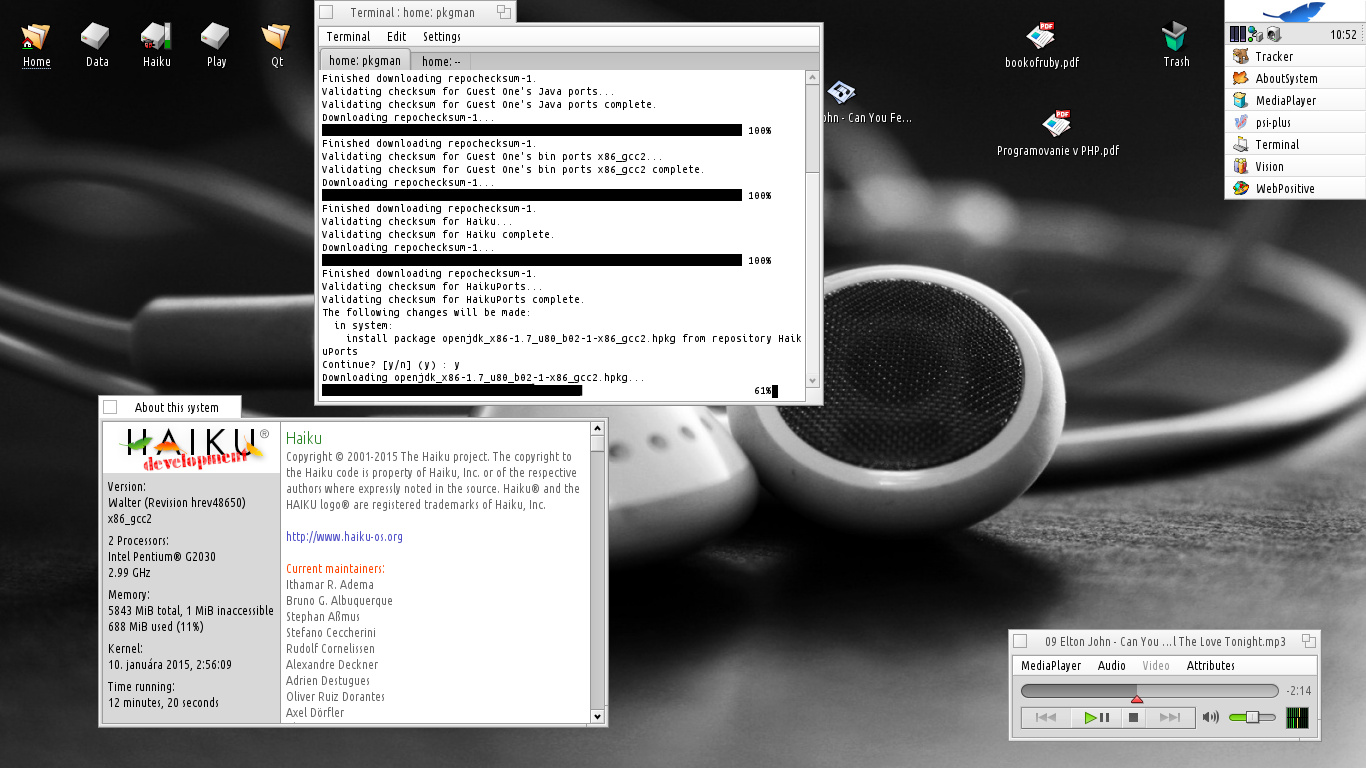Click the MediaPlayer peak level meter
This screenshot has width=1366, height=768.
[1297, 717]
